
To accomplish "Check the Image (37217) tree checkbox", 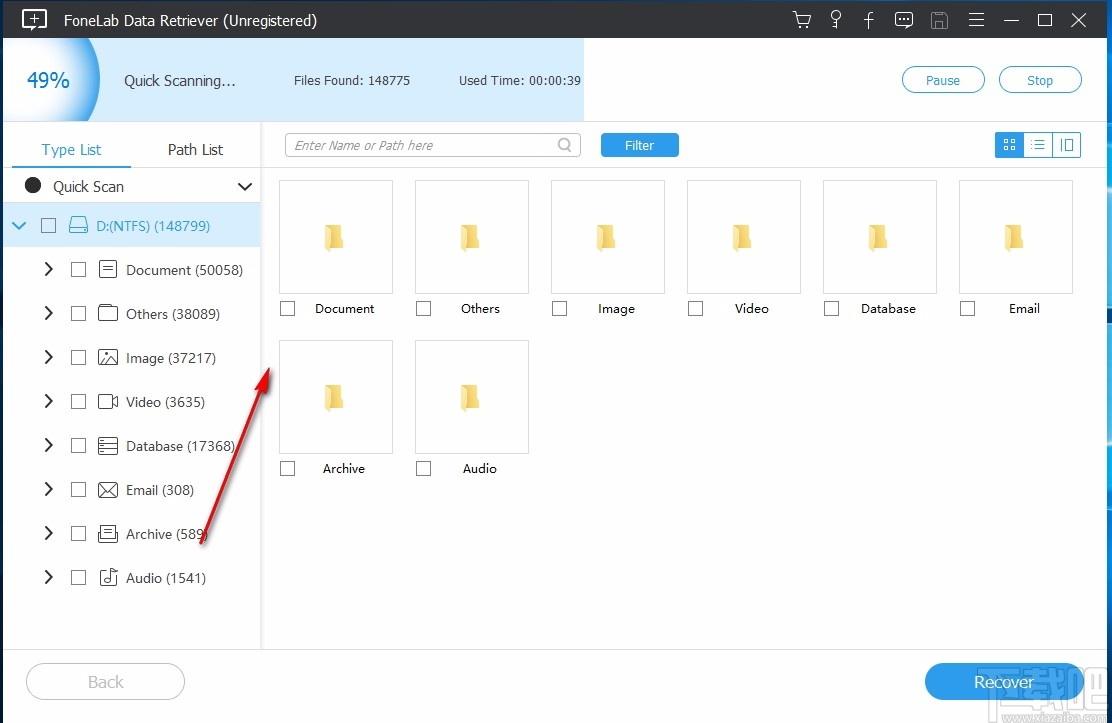I will (78, 358).
